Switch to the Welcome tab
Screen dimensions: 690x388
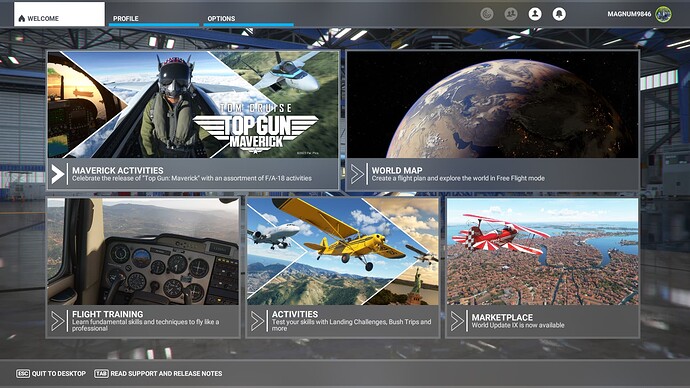(x=59, y=14)
